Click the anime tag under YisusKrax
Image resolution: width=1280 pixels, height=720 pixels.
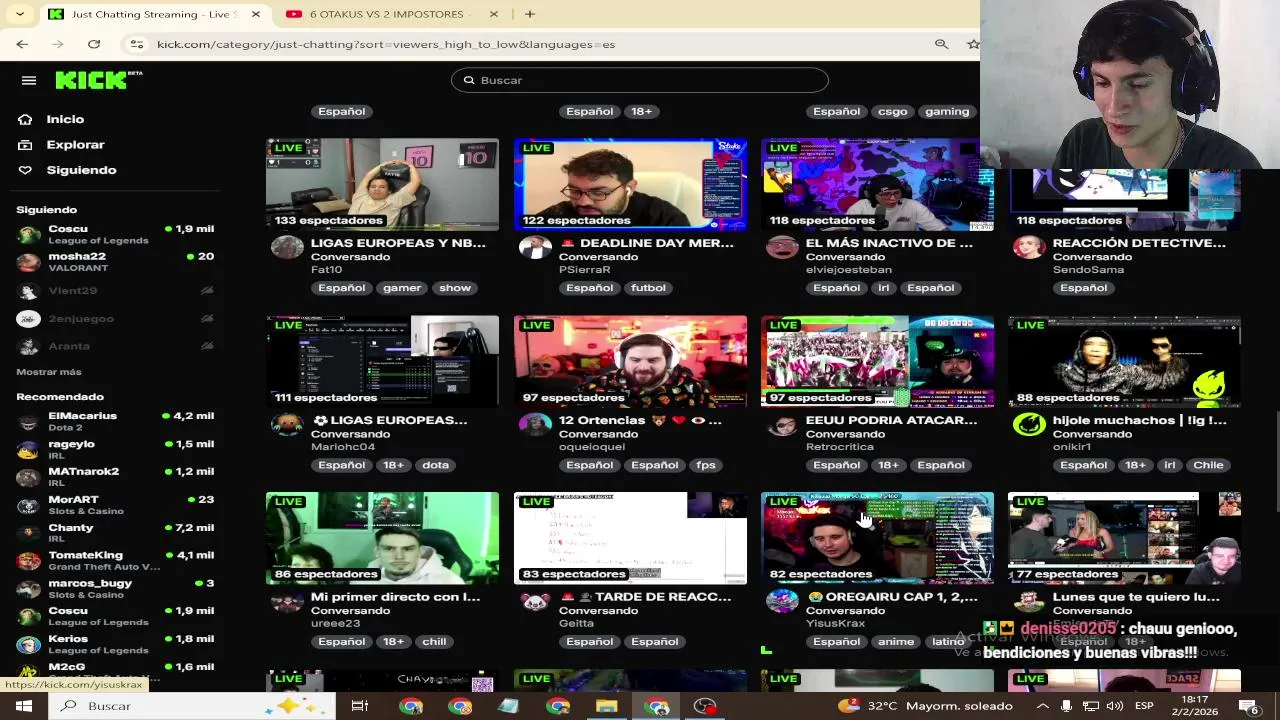(x=896, y=642)
